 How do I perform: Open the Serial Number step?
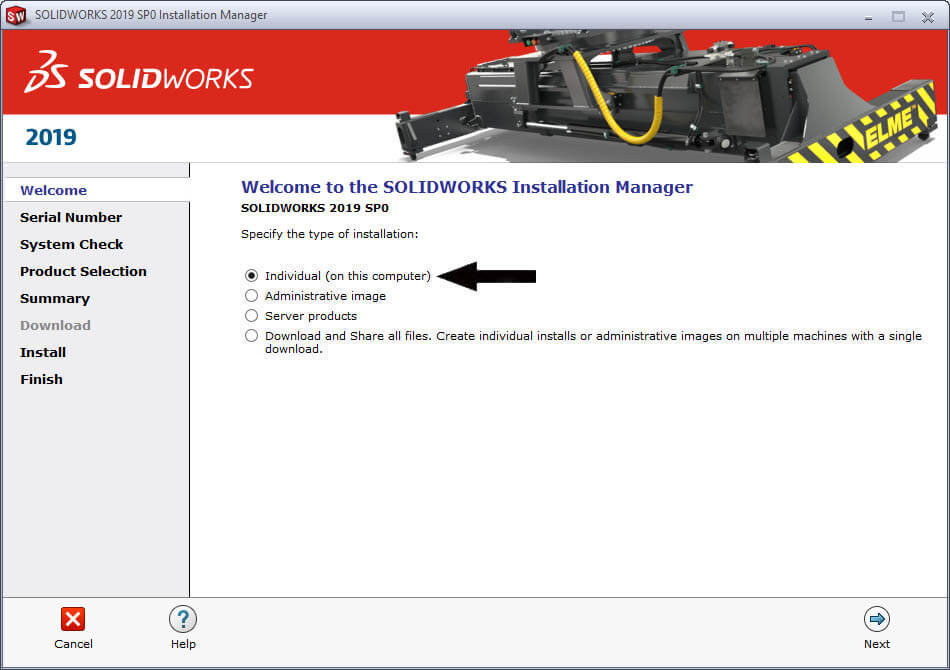(x=71, y=217)
